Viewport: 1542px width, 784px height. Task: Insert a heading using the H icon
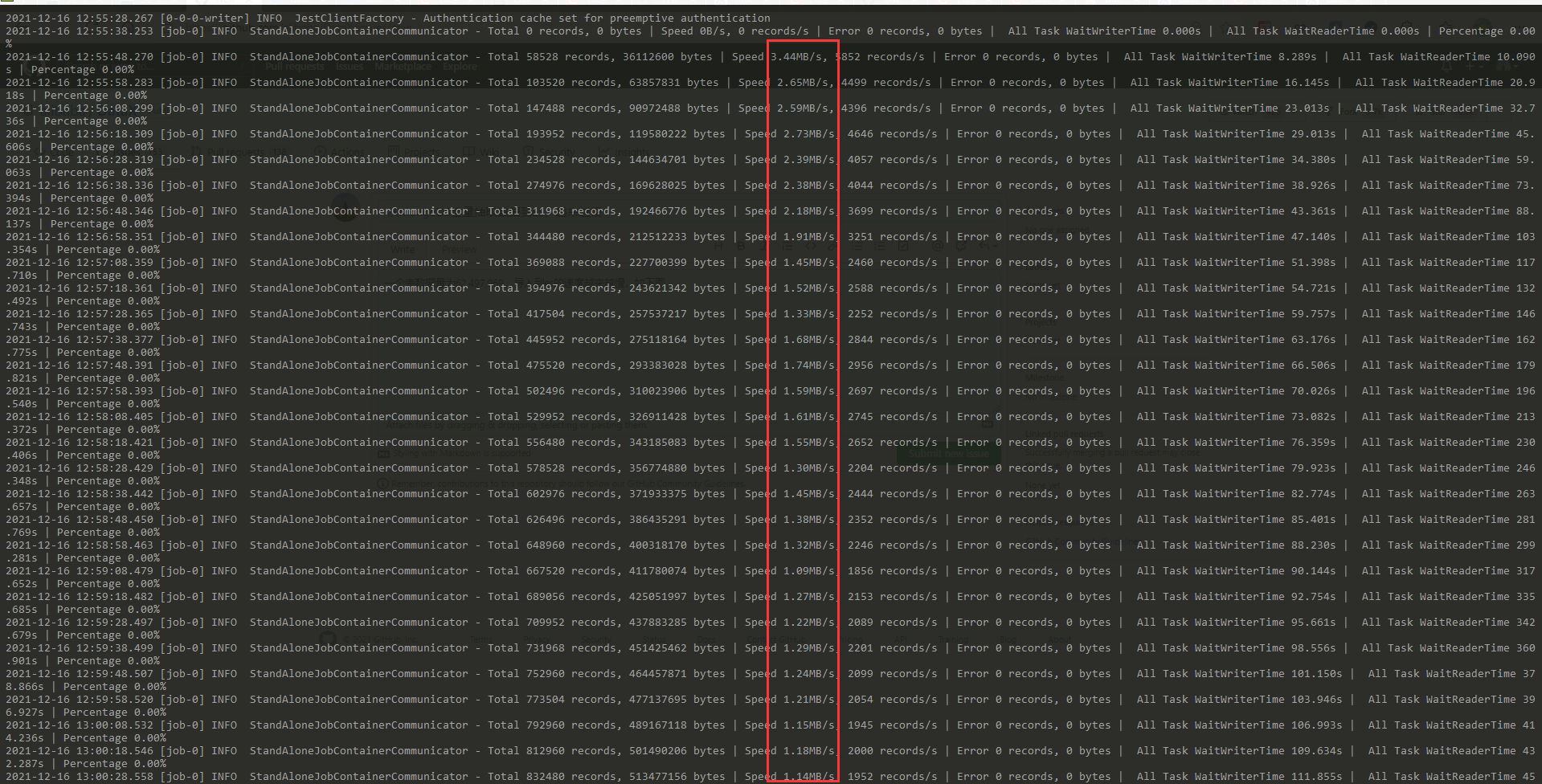(x=718, y=247)
